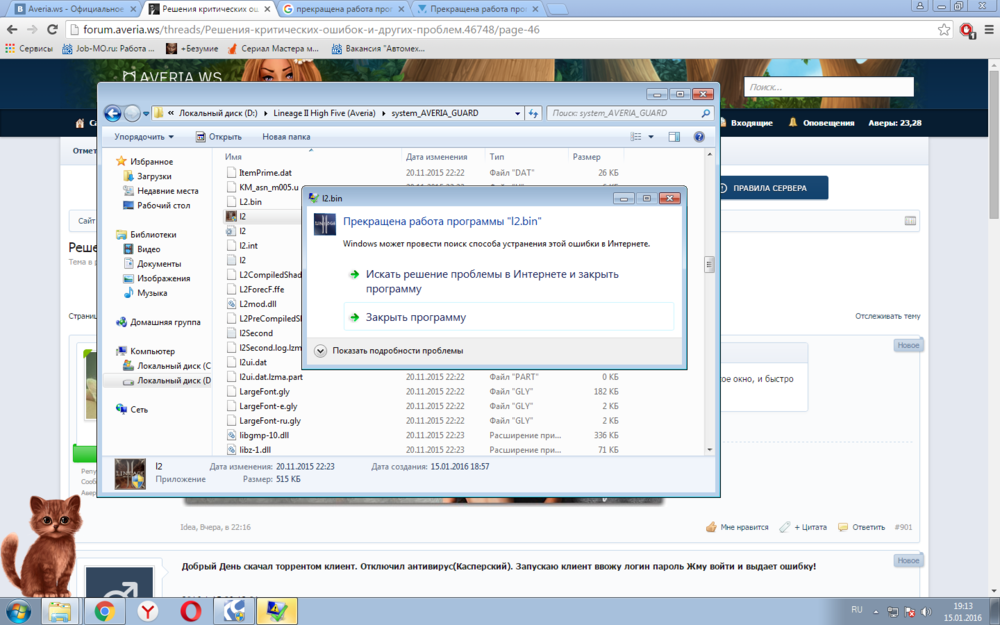Click Новая папка in Explorer toolbar
The width and height of the screenshot is (1000, 625).
coord(286,137)
